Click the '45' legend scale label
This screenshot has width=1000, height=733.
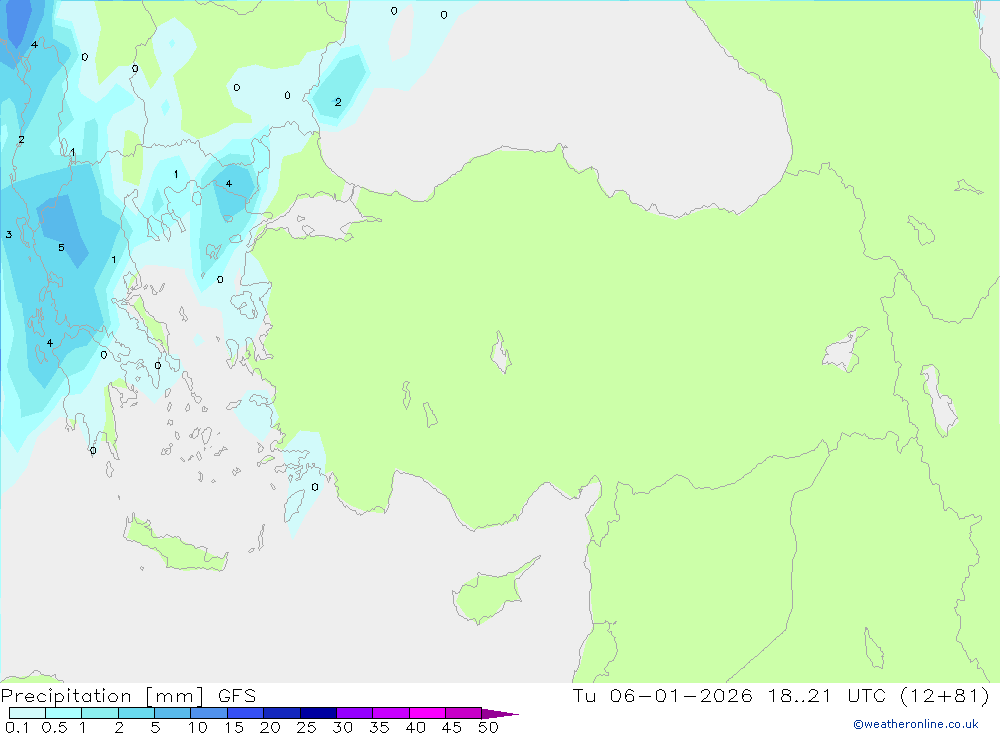pyautogui.click(x=452, y=727)
